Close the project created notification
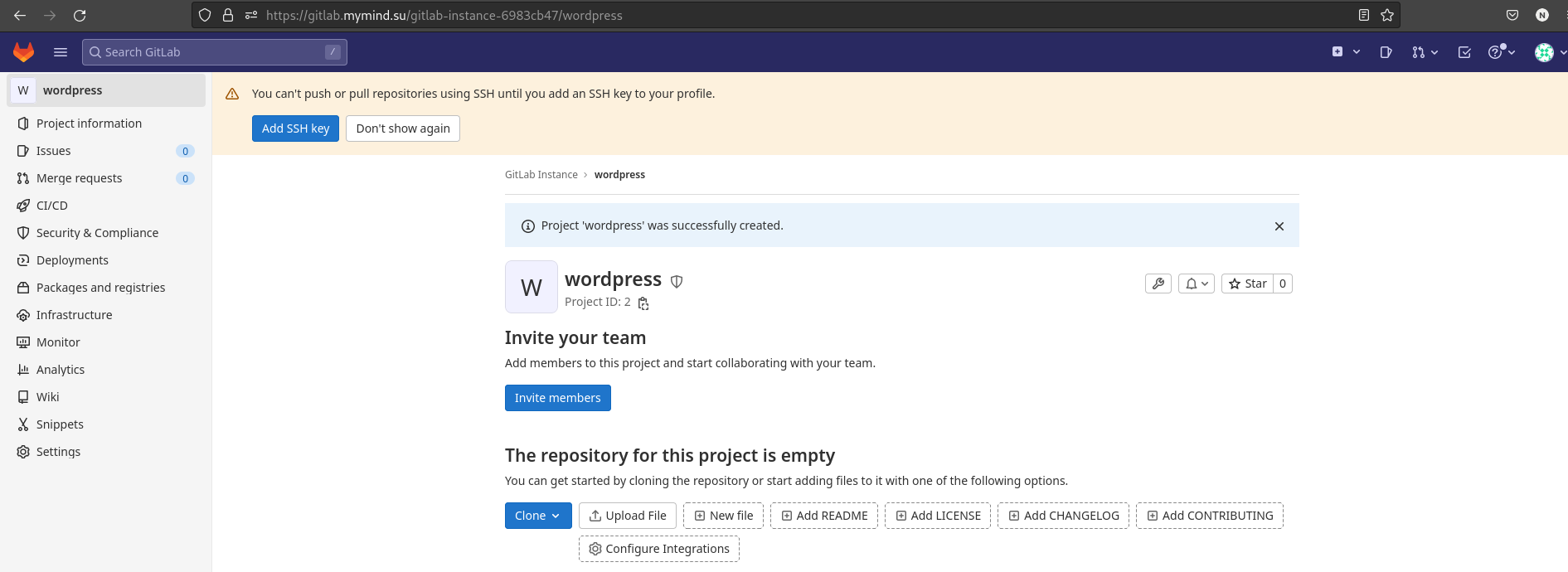 tap(1279, 226)
